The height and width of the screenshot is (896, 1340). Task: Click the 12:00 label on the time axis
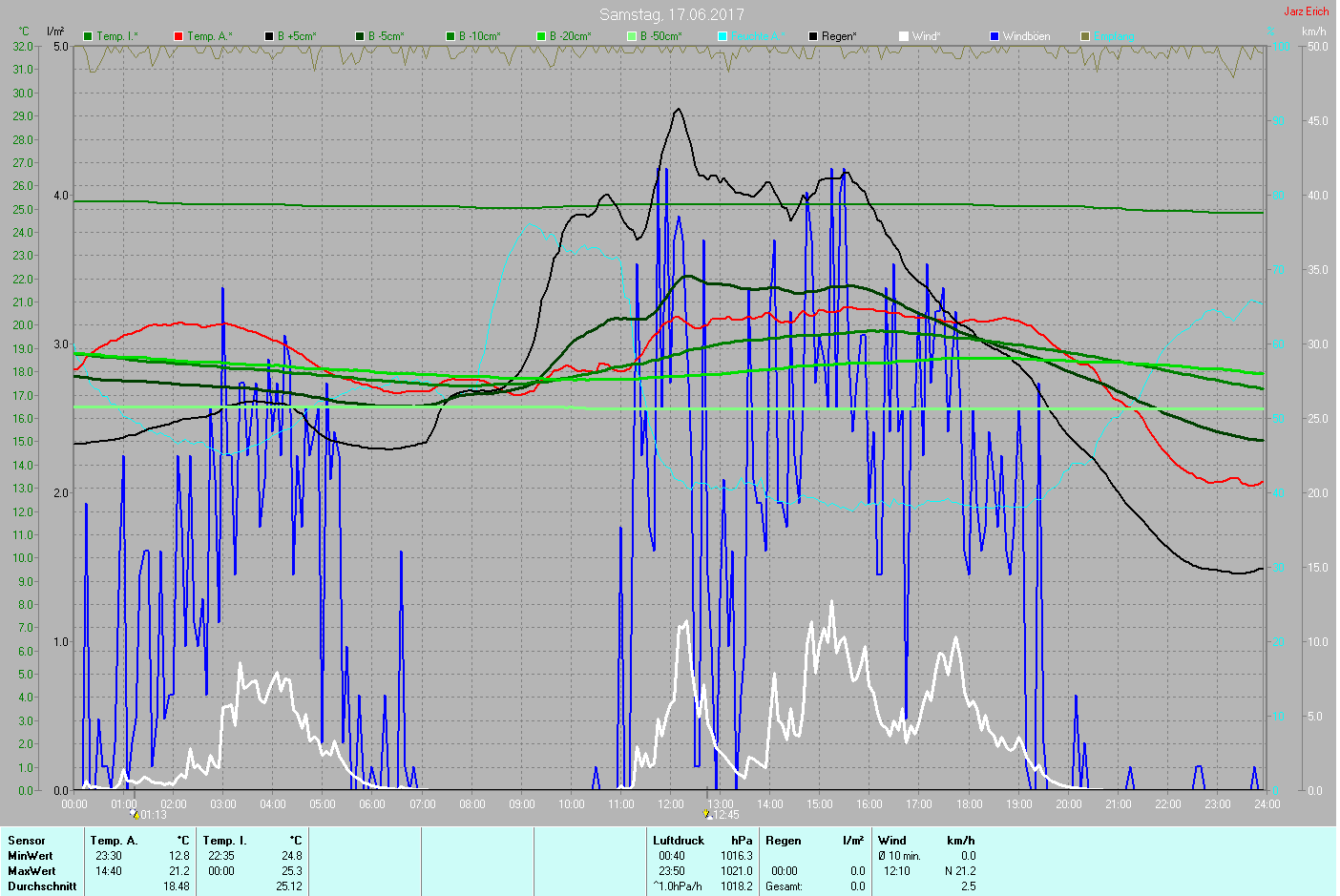(x=671, y=804)
